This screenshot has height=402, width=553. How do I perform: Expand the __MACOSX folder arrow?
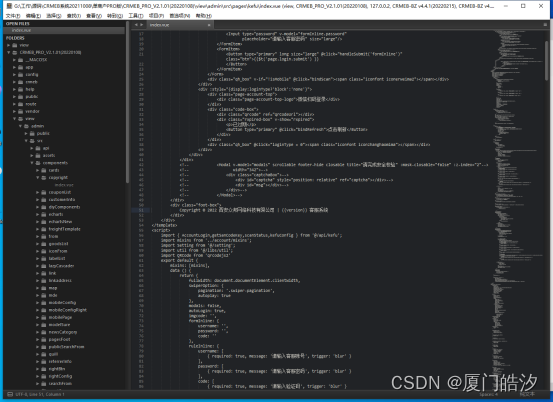(14, 60)
